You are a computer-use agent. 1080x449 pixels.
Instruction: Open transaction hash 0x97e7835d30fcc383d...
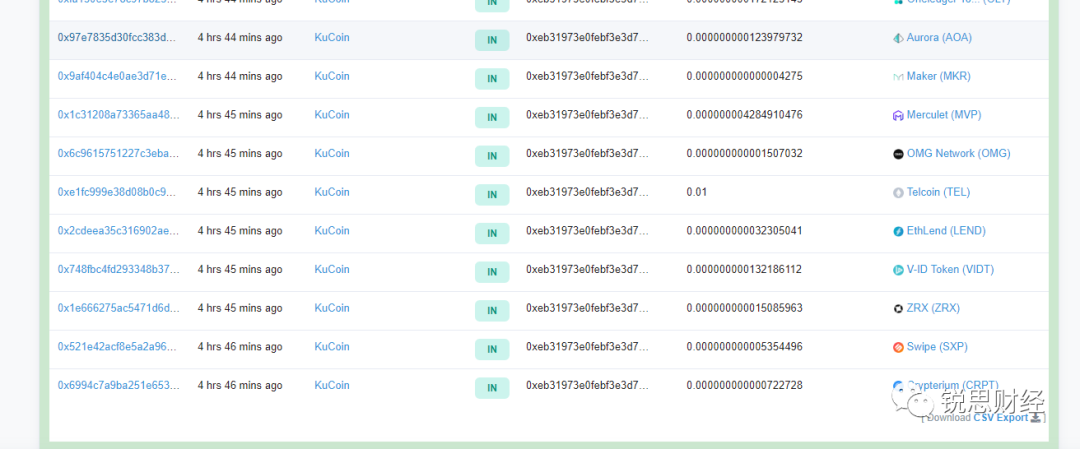(x=118, y=37)
